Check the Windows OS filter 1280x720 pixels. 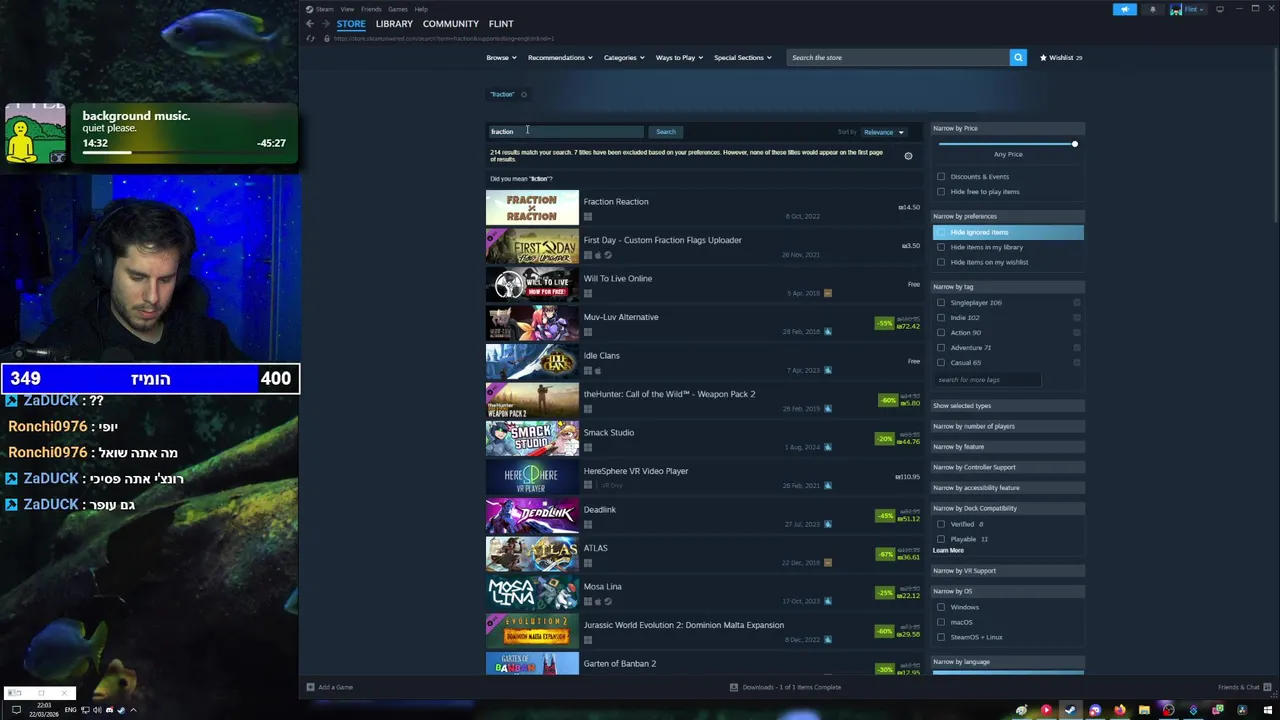(941, 607)
